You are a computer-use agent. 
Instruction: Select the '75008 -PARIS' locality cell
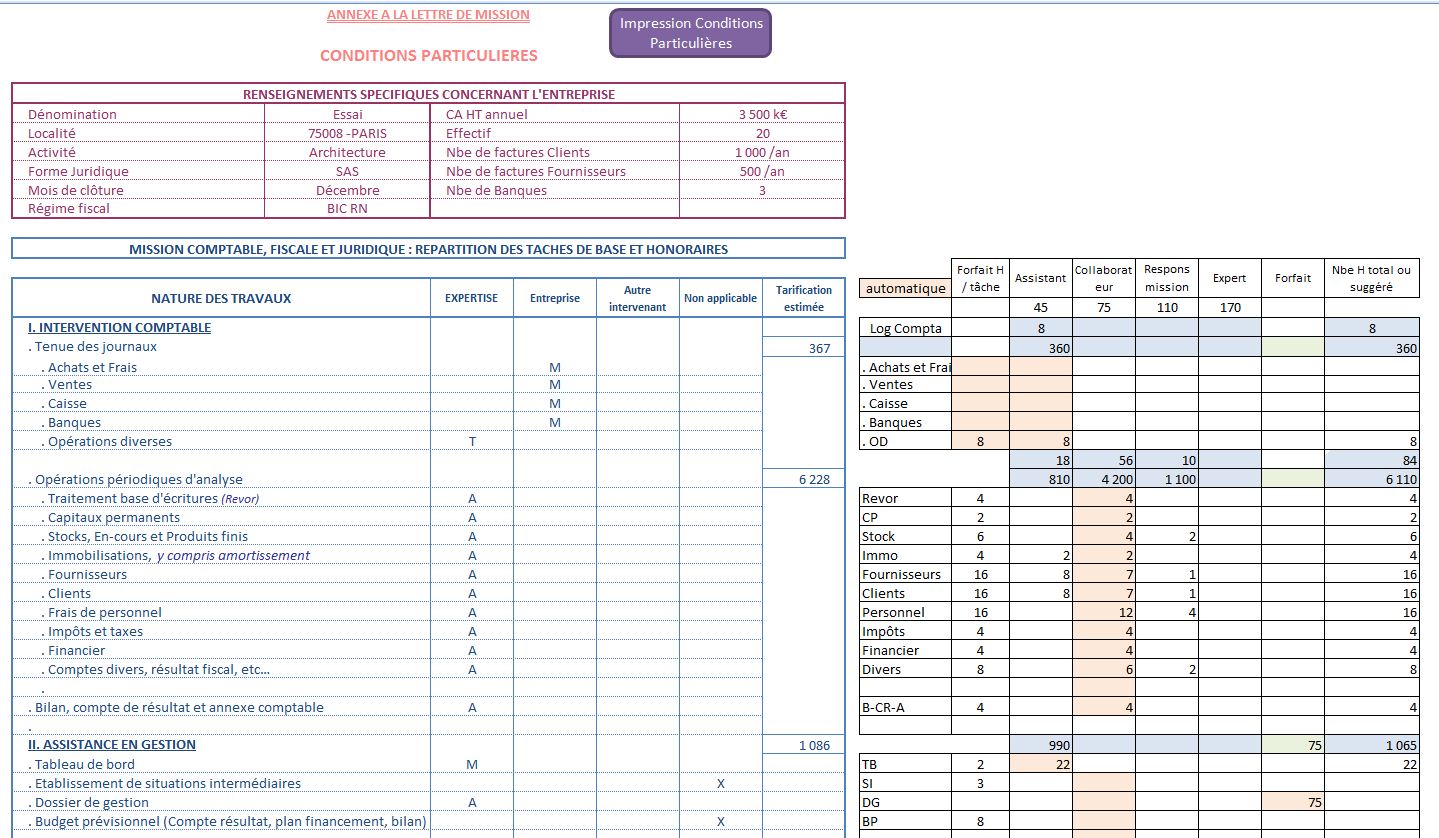pyautogui.click(x=347, y=133)
